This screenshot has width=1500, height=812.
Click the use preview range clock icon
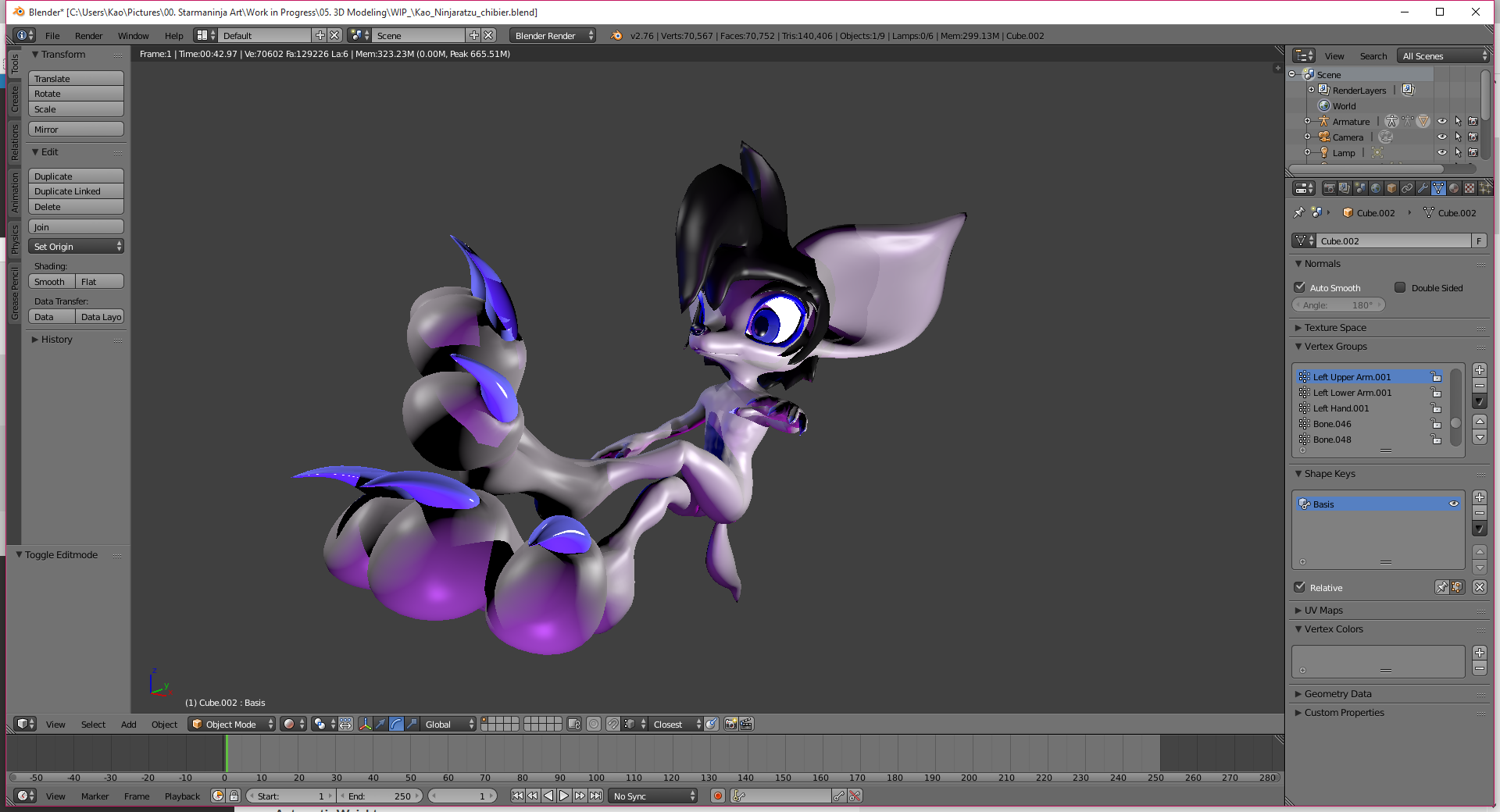pyautogui.click(x=218, y=796)
